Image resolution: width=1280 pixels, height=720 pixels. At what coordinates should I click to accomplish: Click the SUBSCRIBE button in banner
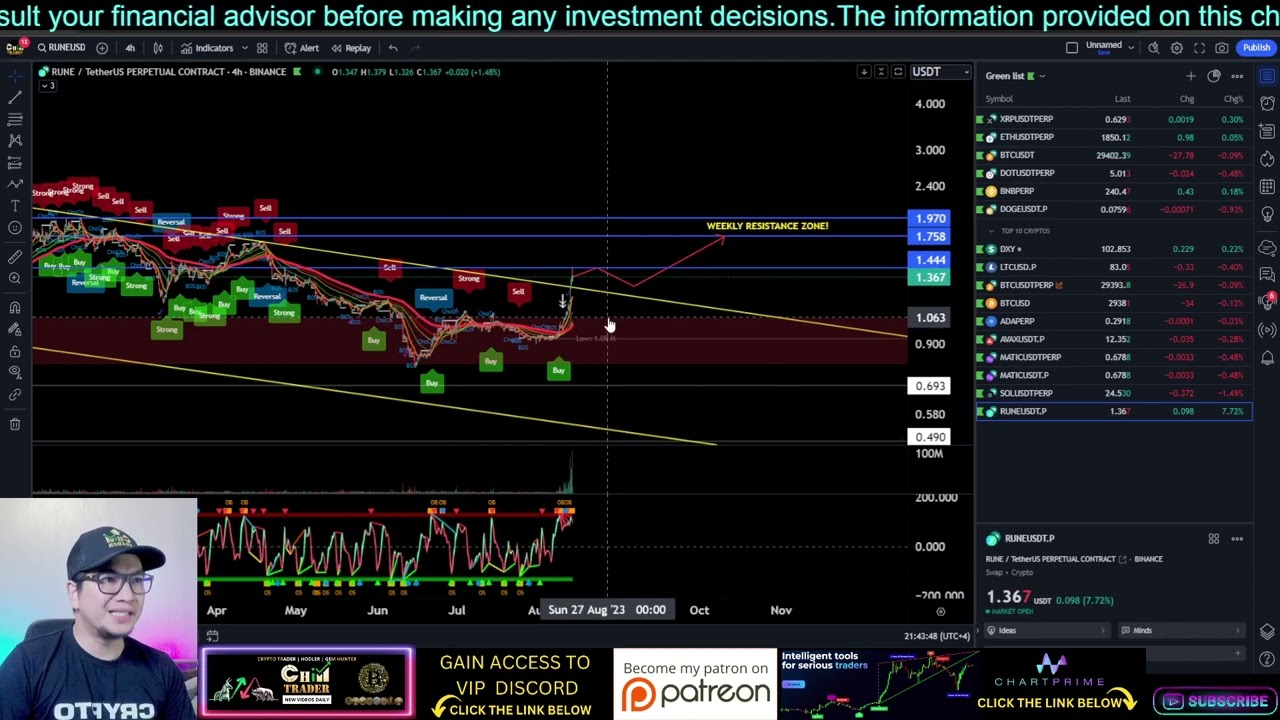pos(1216,701)
